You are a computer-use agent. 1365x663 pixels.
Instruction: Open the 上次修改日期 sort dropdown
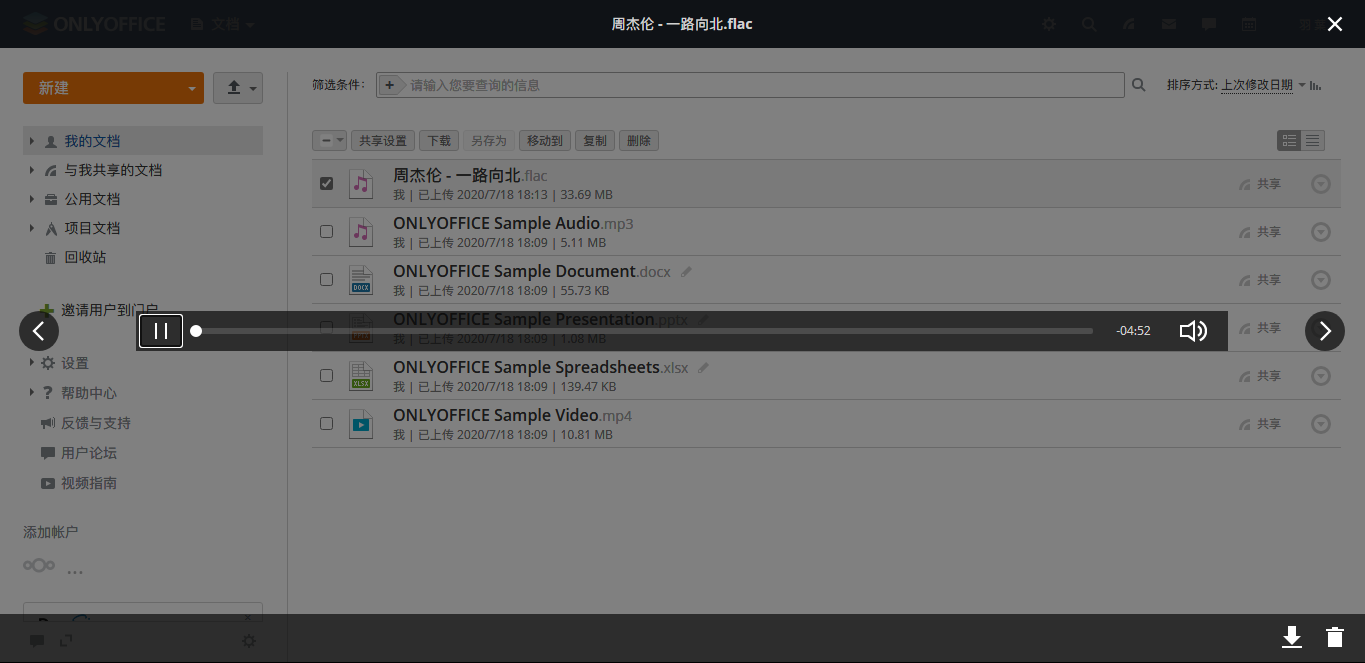(1257, 85)
